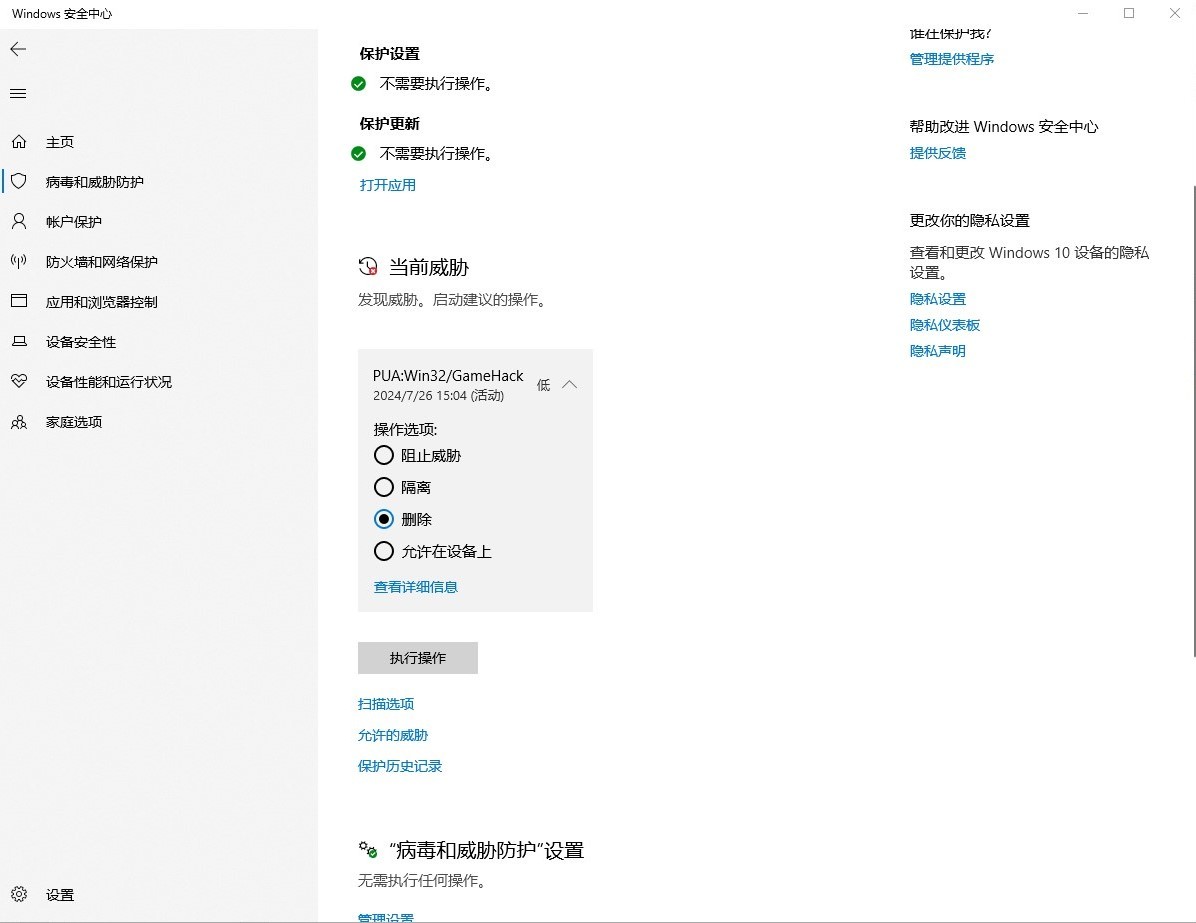Click the 低 severity label
The image size is (1196, 923).
(x=543, y=384)
